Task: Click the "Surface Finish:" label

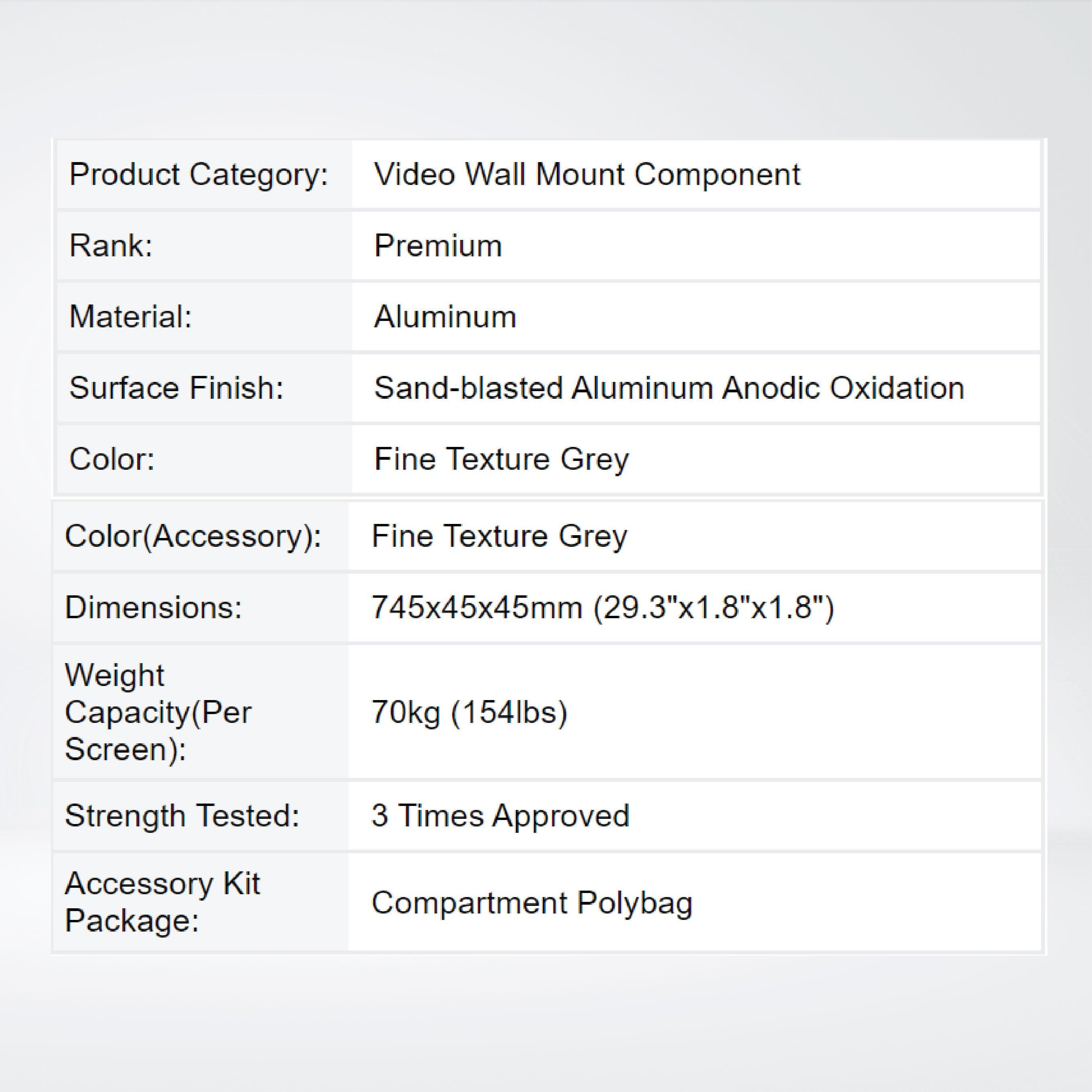Action: click(176, 388)
